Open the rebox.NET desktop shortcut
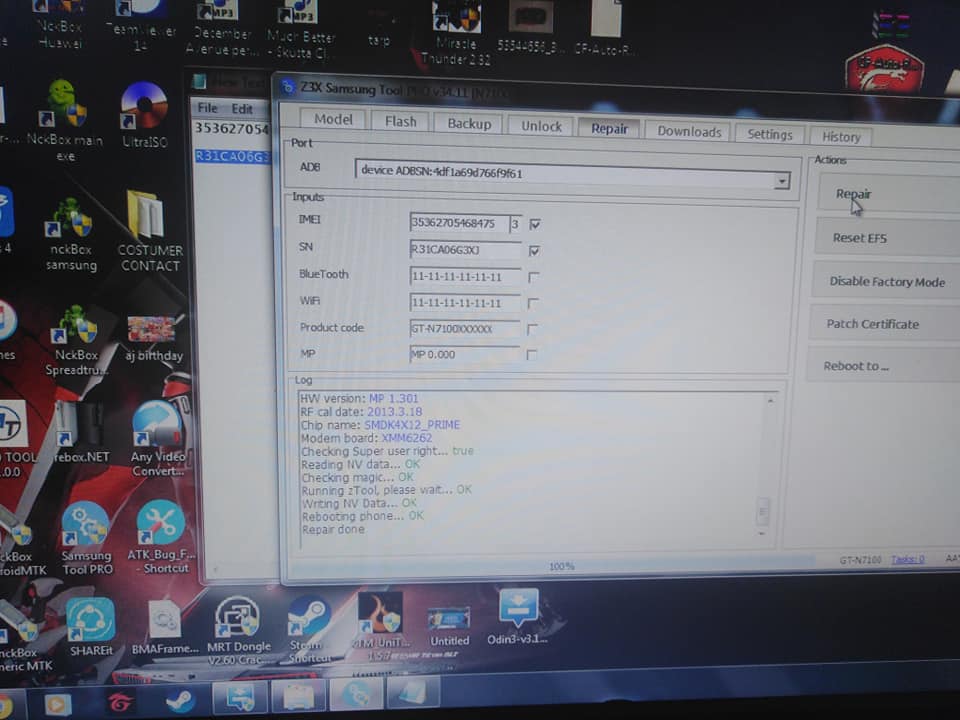Screen dimensions: 960x720 [x=80, y=432]
